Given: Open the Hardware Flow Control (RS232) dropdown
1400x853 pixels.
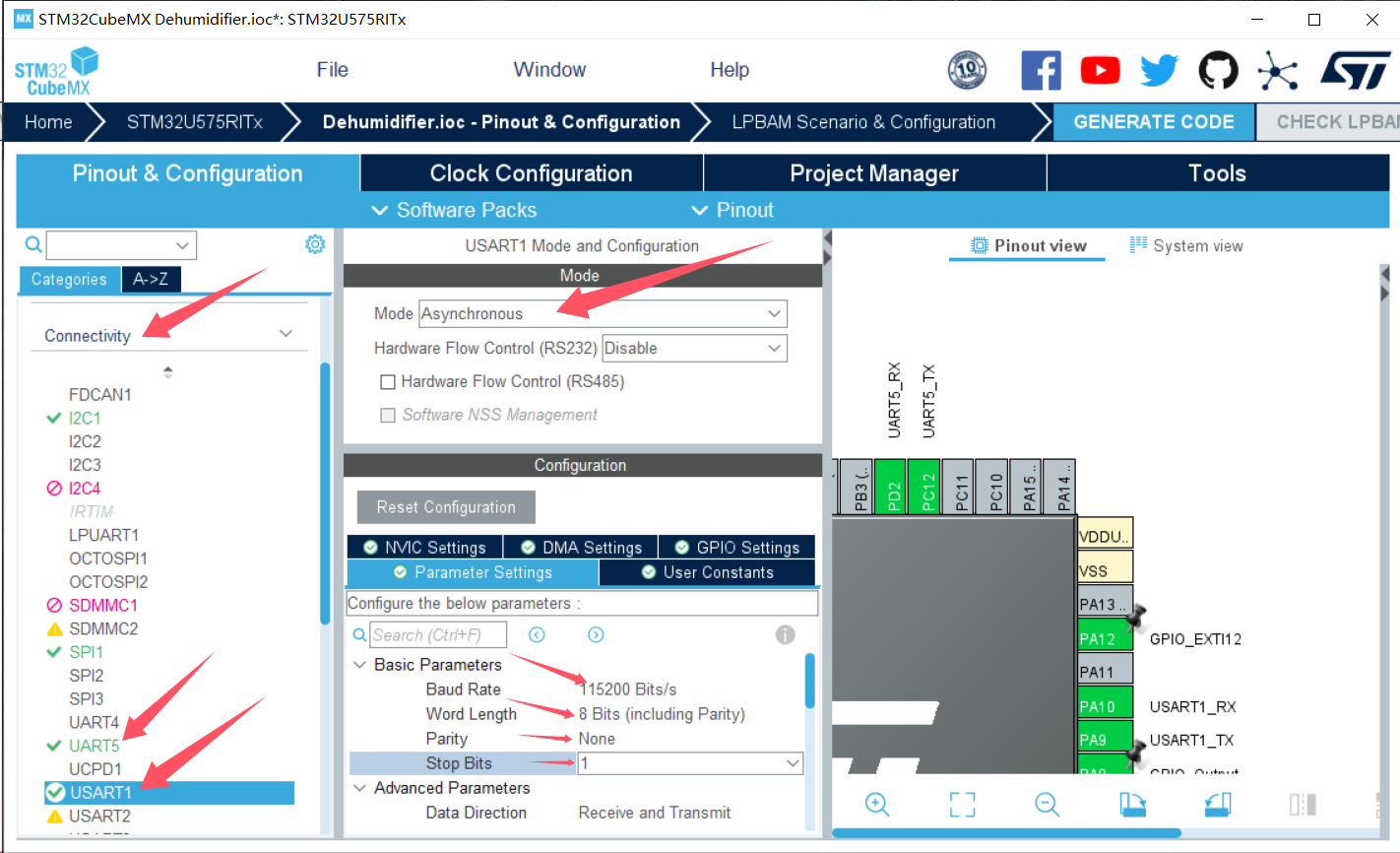Looking at the screenshot, I should (694, 348).
